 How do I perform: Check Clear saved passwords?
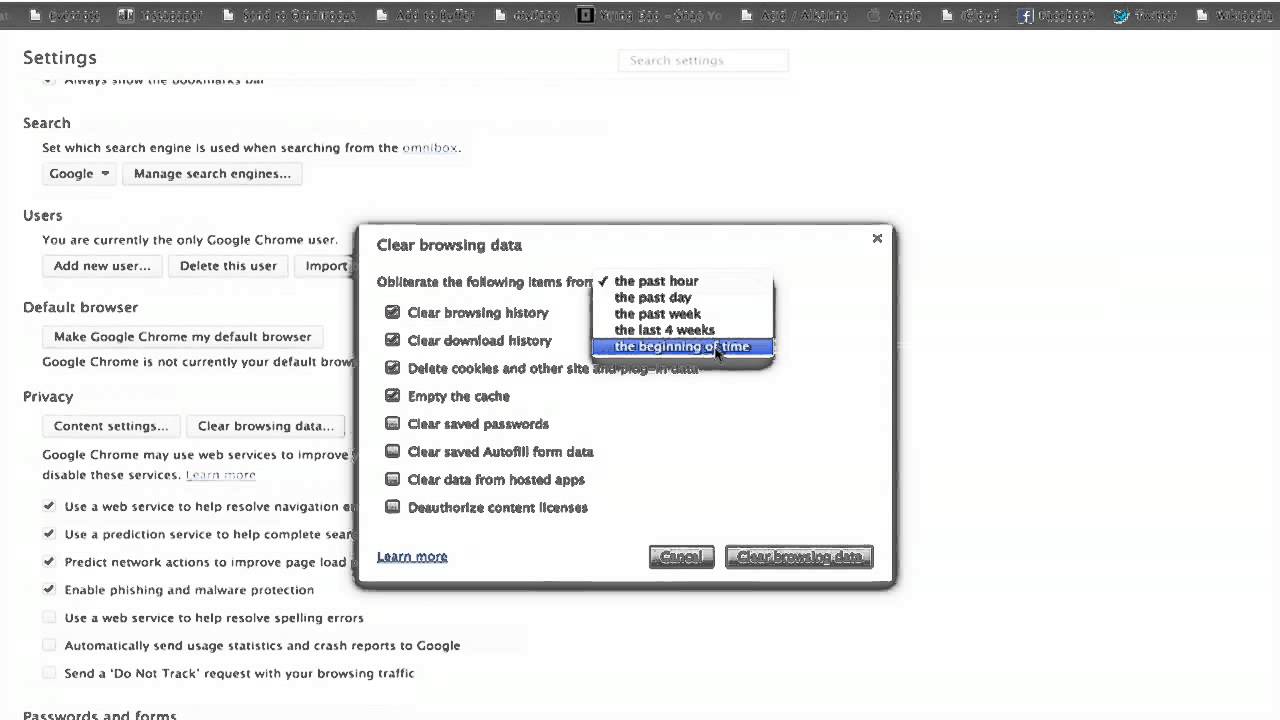click(393, 424)
